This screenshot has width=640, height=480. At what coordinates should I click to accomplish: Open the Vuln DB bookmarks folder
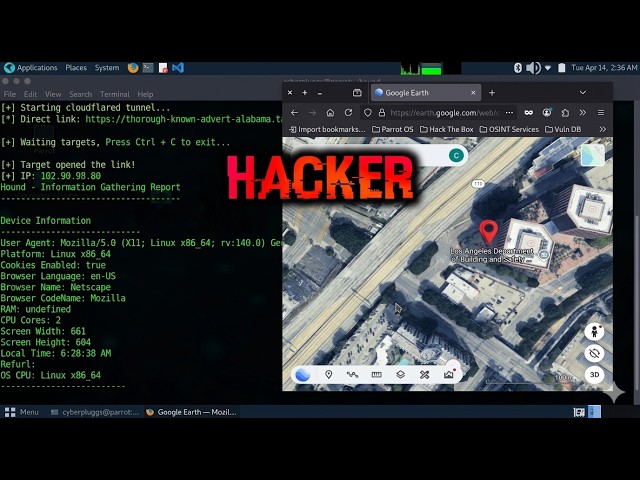[x=563, y=129]
